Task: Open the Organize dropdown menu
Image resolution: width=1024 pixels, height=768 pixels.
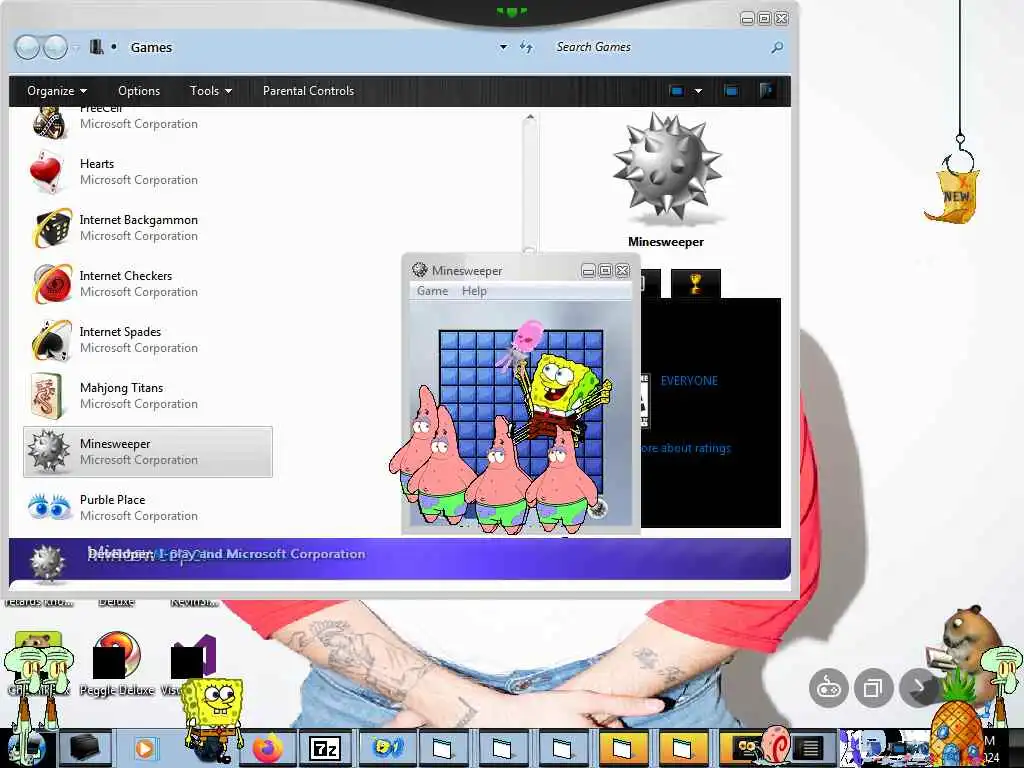Action: 57,91
